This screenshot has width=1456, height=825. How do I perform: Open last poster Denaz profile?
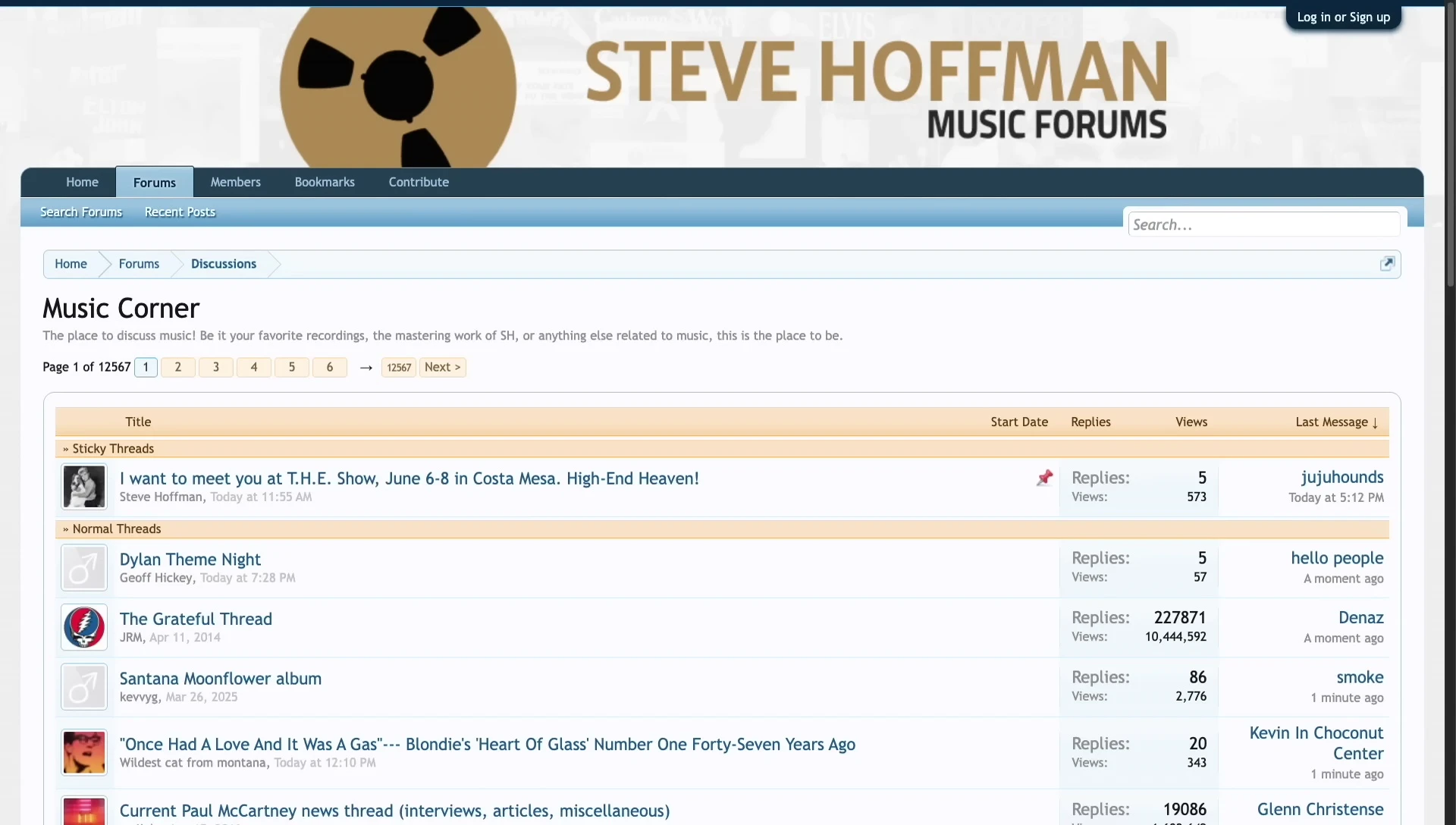click(x=1361, y=617)
